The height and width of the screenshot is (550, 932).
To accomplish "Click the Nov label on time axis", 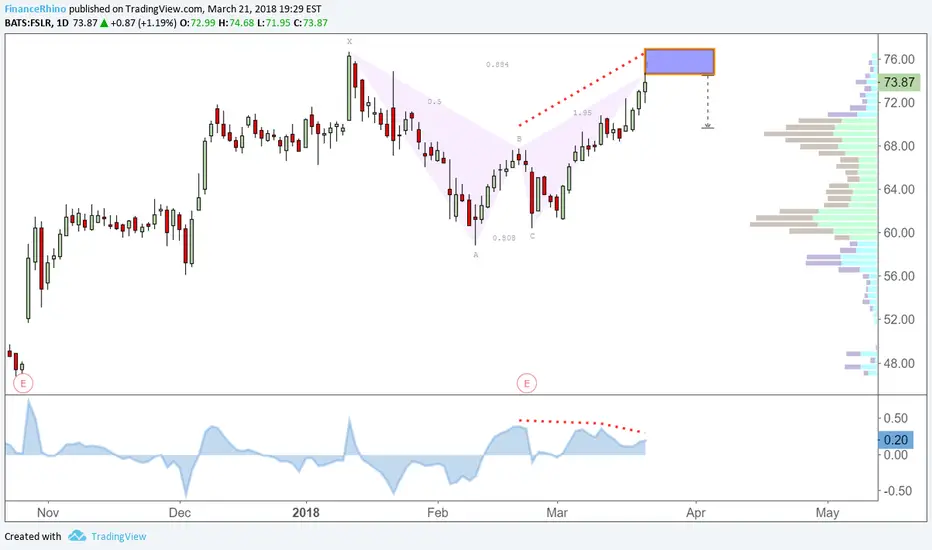I will pos(48,513).
